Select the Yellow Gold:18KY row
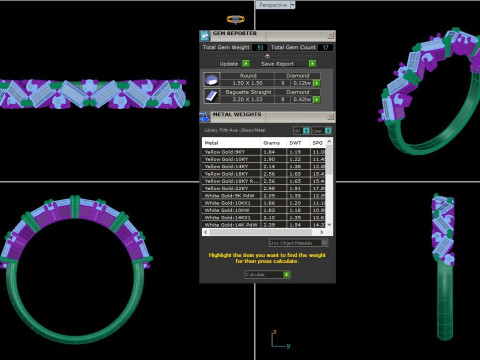480x360 pixels. click(264, 174)
